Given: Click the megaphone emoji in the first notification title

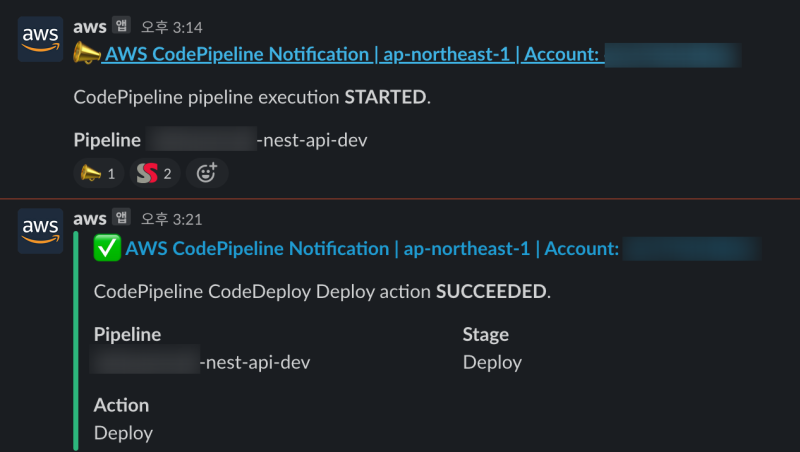Looking at the screenshot, I should point(86,55).
